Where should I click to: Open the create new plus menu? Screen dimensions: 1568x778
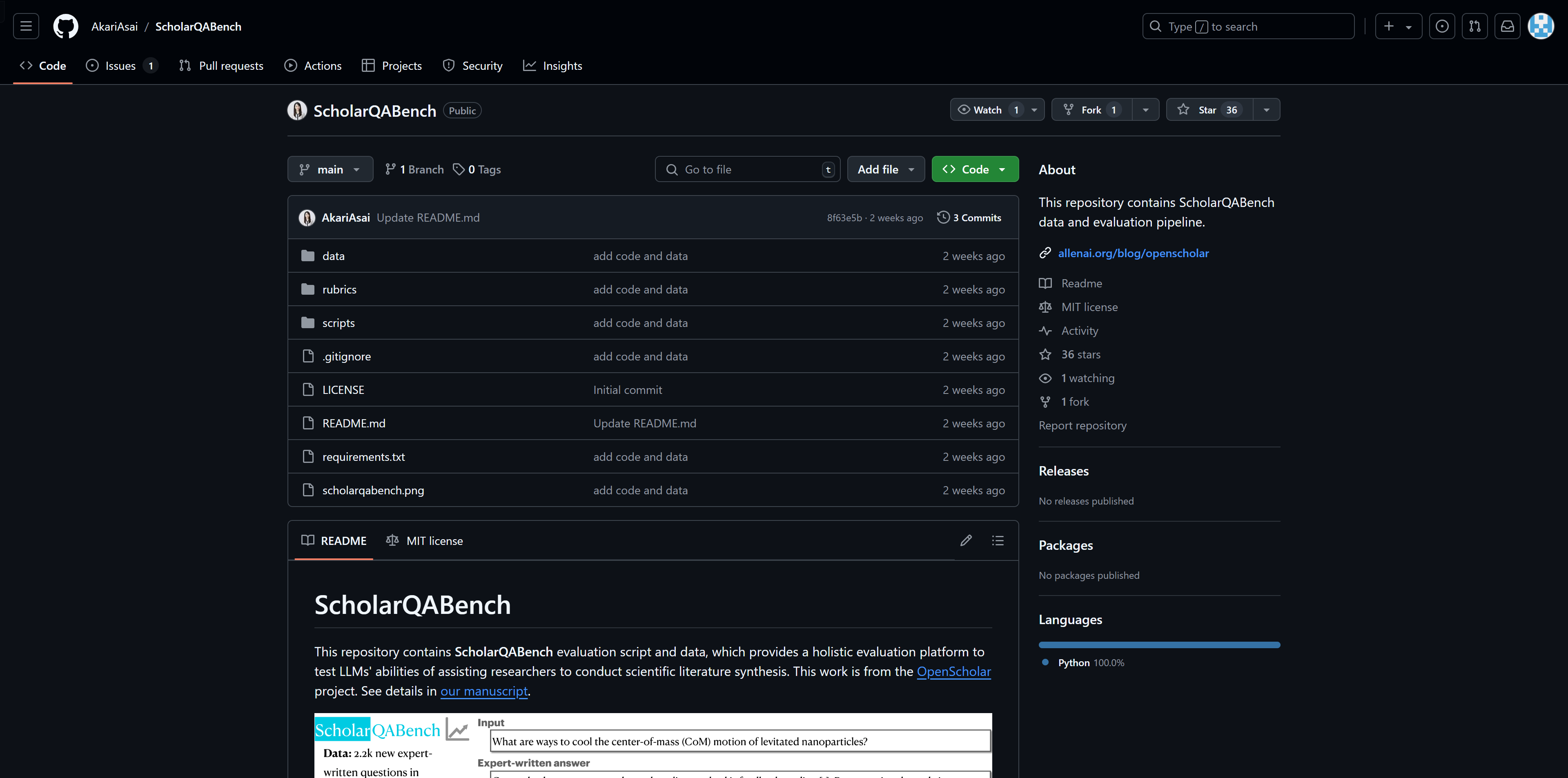pyautogui.click(x=1398, y=26)
